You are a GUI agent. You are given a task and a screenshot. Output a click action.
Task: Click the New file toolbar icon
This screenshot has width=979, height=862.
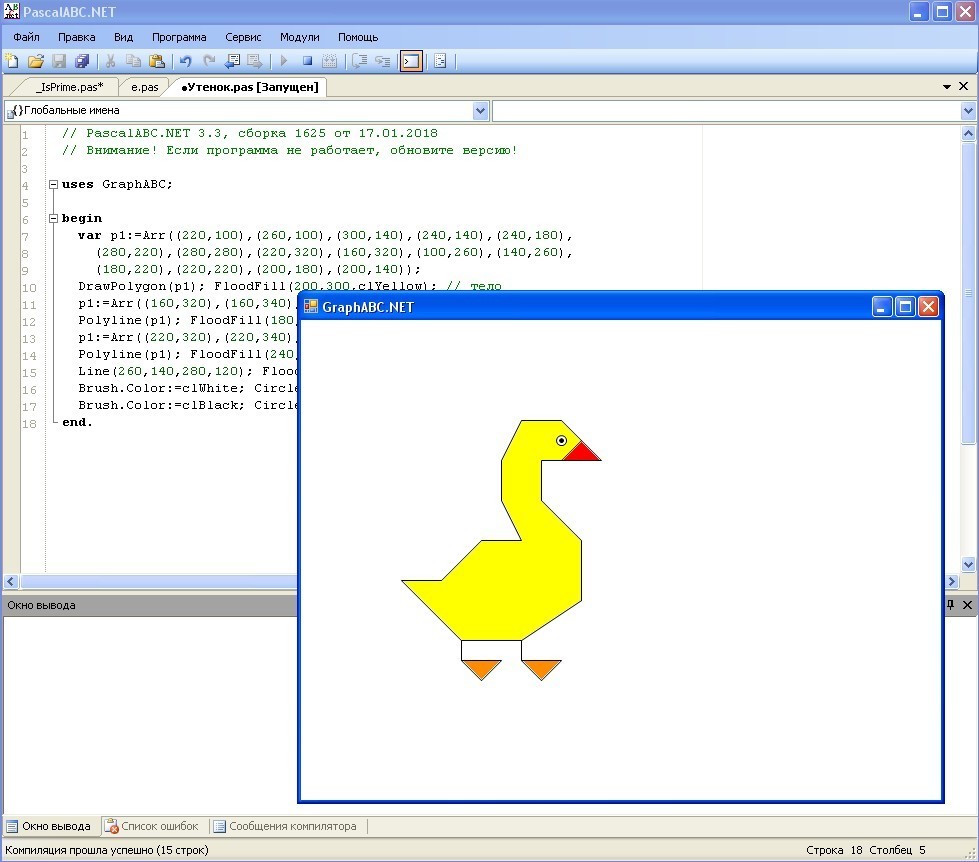[12, 61]
